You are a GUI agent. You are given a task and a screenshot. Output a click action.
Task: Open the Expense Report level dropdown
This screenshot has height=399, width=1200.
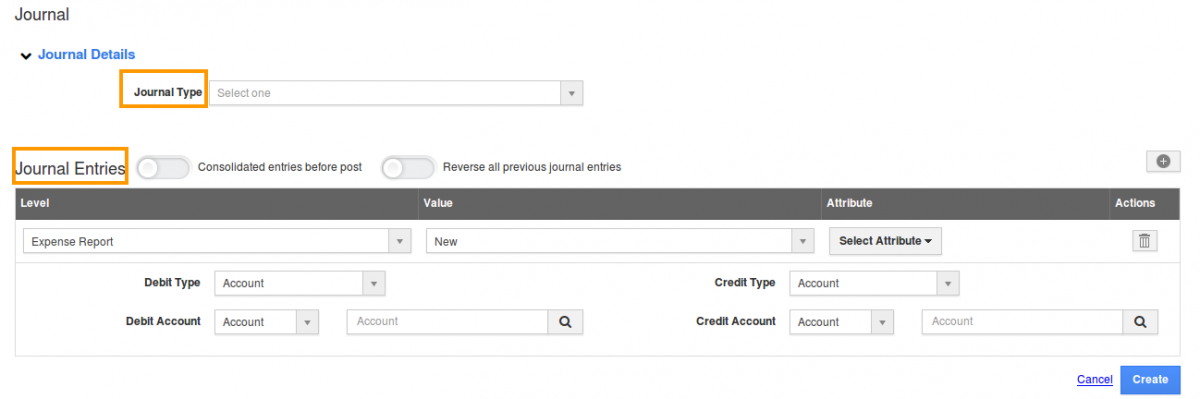pos(217,241)
